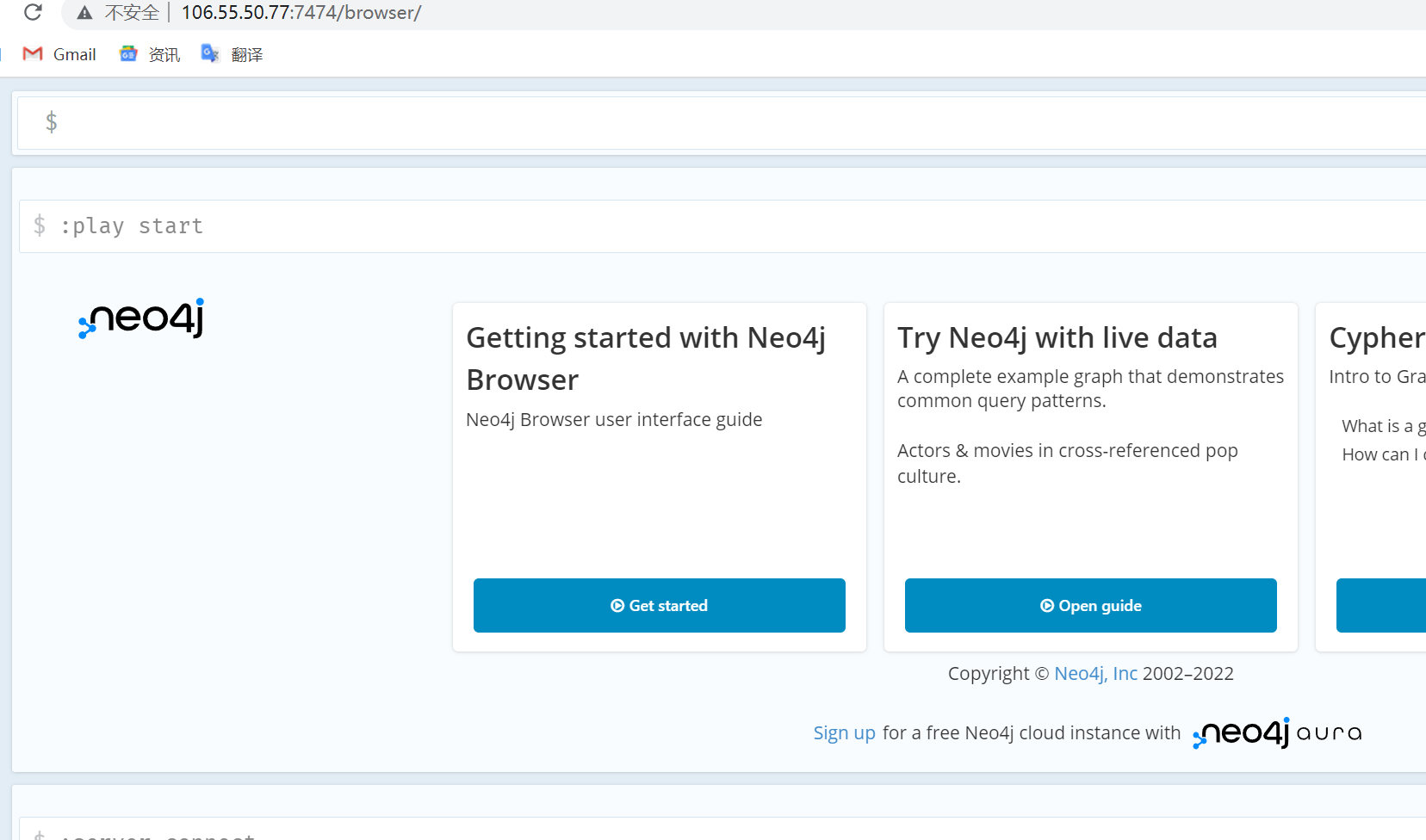Click the :play start command text
The image size is (1426, 840).
pyautogui.click(x=132, y=225)
